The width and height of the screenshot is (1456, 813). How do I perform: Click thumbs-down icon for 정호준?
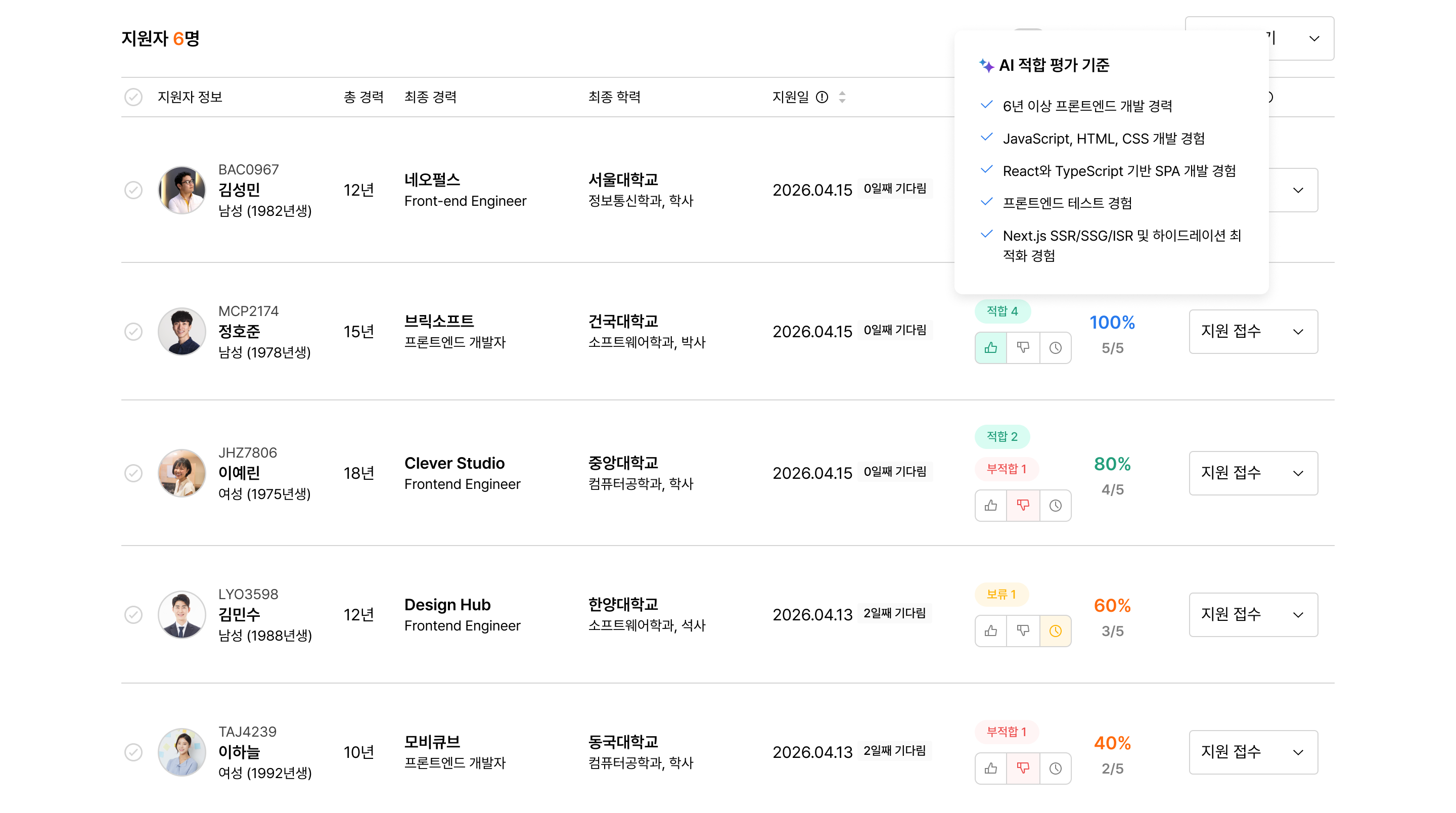point(1022,348)
